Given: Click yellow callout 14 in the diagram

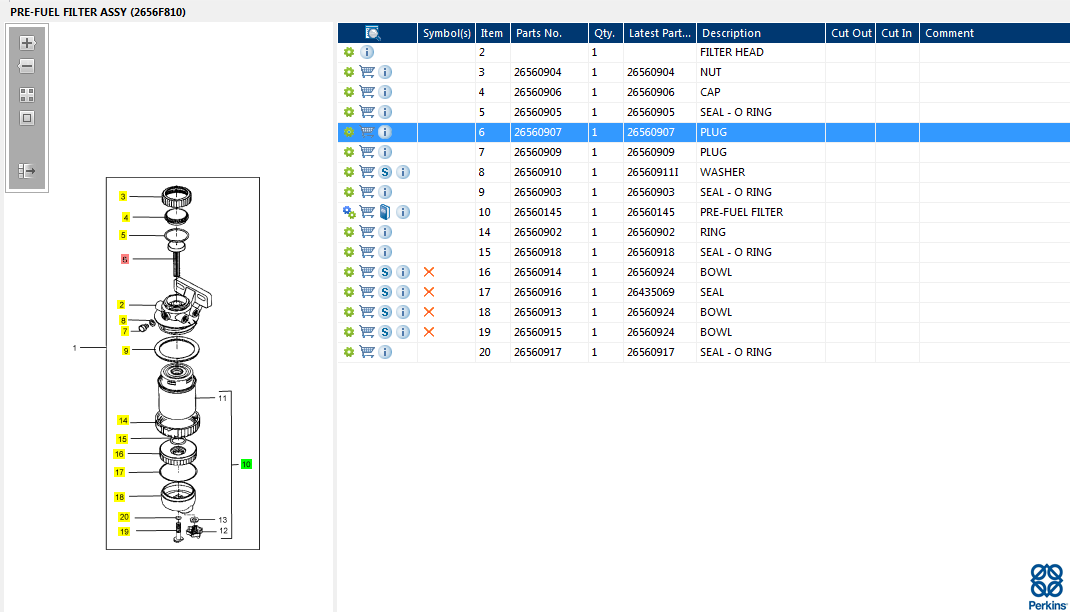Looking at the screenshot, I should coord(123,420).
